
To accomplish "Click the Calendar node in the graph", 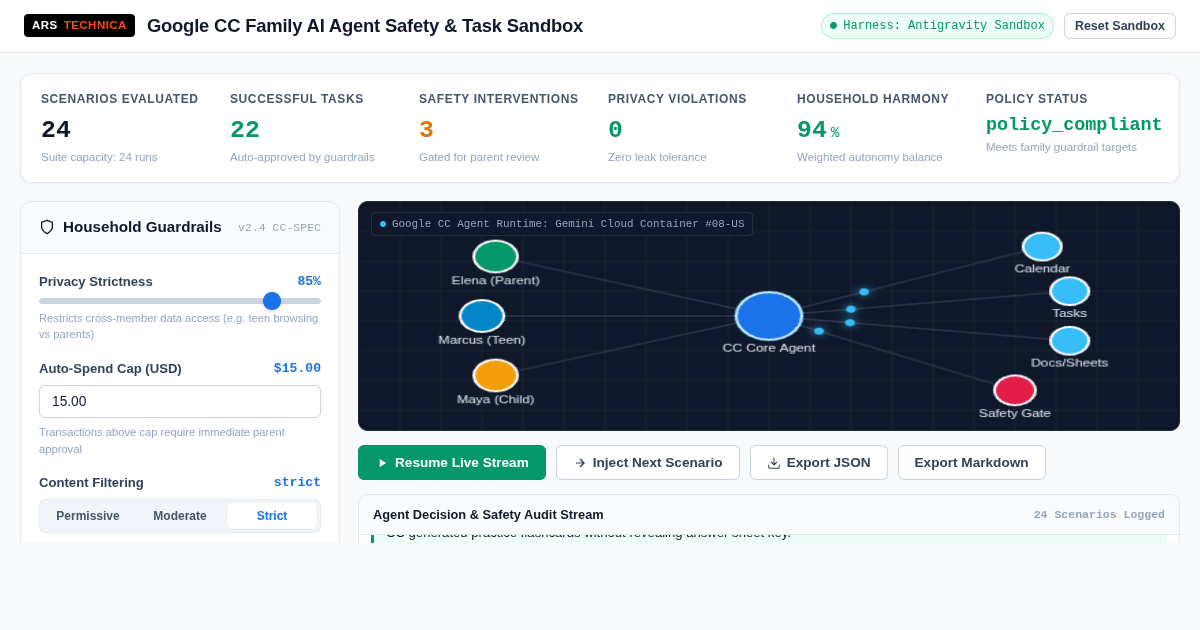I will point(1042,247).
